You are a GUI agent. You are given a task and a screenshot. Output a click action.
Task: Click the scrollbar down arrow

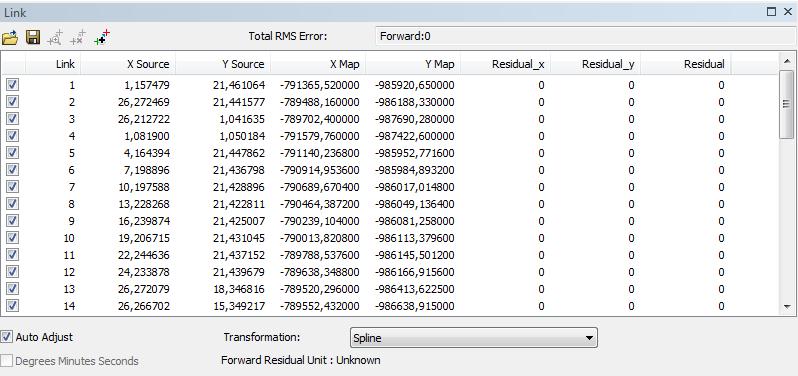pos(787,307)
